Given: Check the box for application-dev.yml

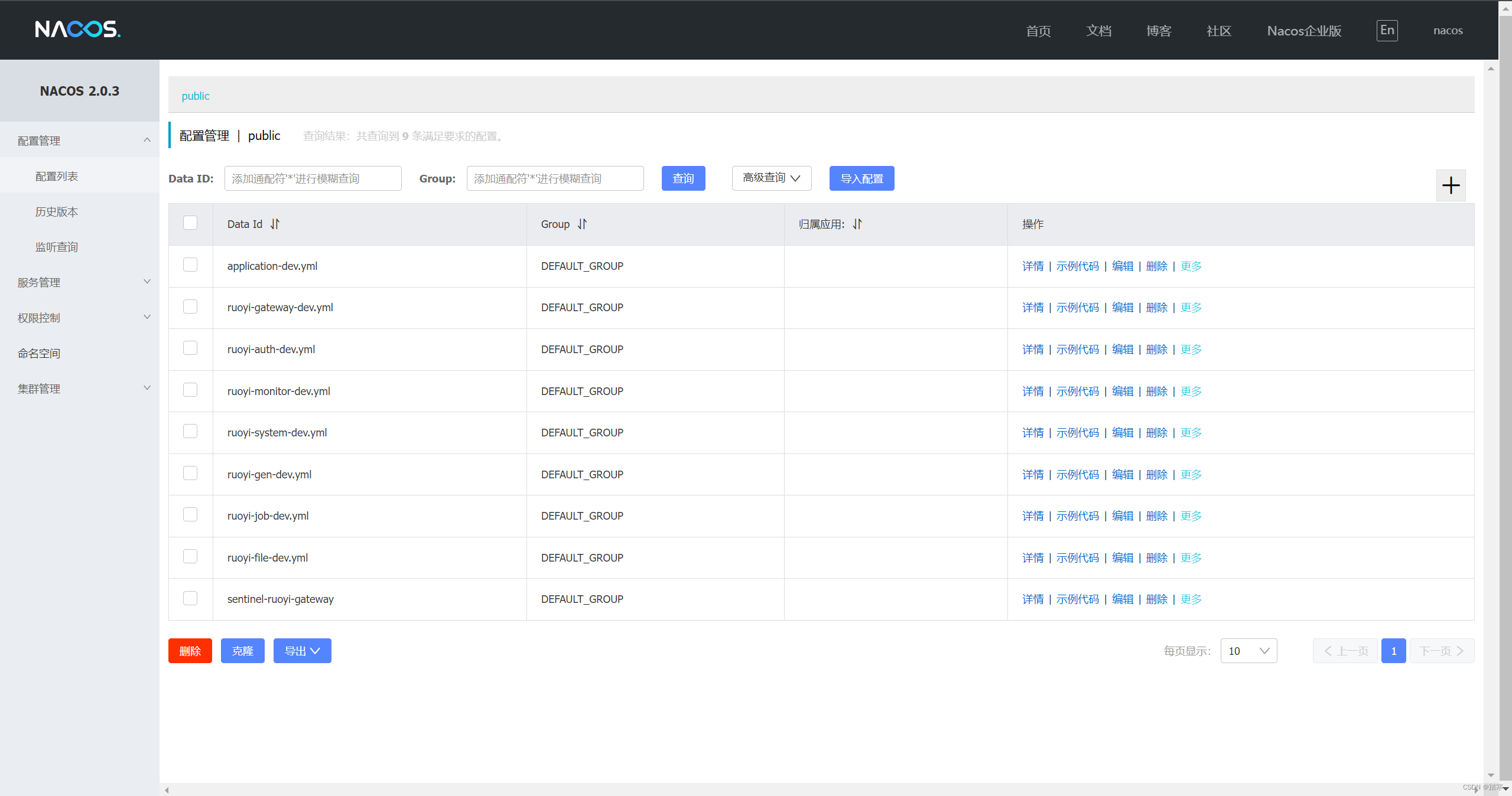Looking at the screenshot, I should tap(190, 265).
